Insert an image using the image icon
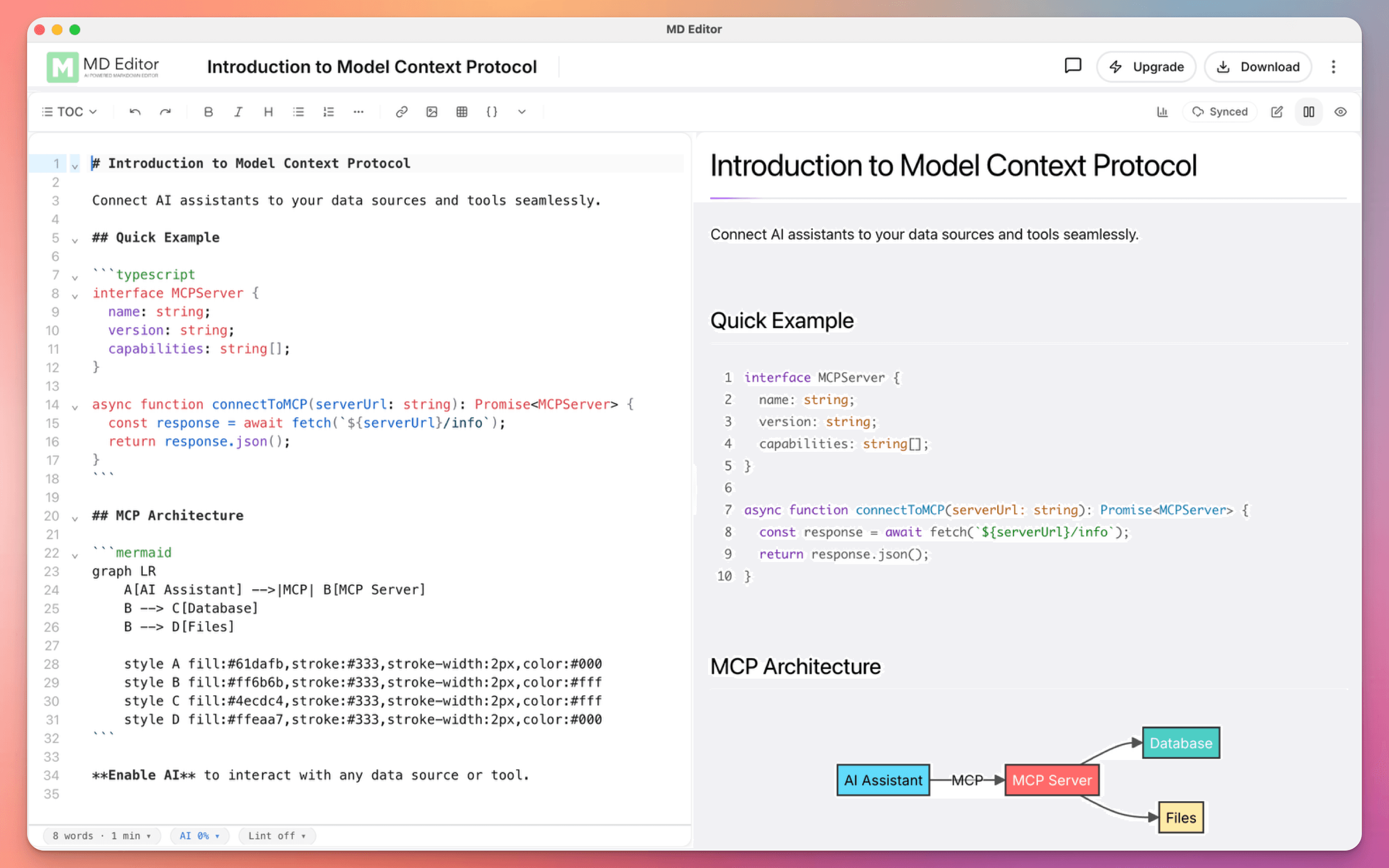Image resolution: width=1389 pixels, height=868 pixels. (x=432, y=112)
